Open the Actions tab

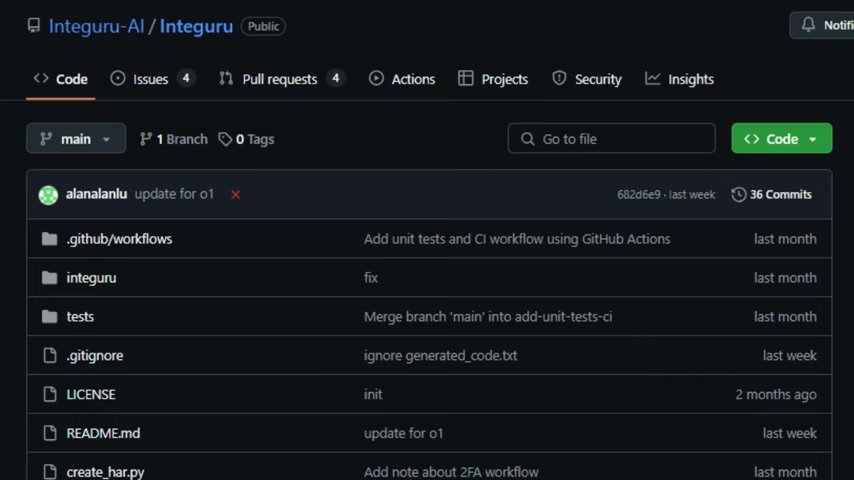pyautogui.click(x=402, y=79)
